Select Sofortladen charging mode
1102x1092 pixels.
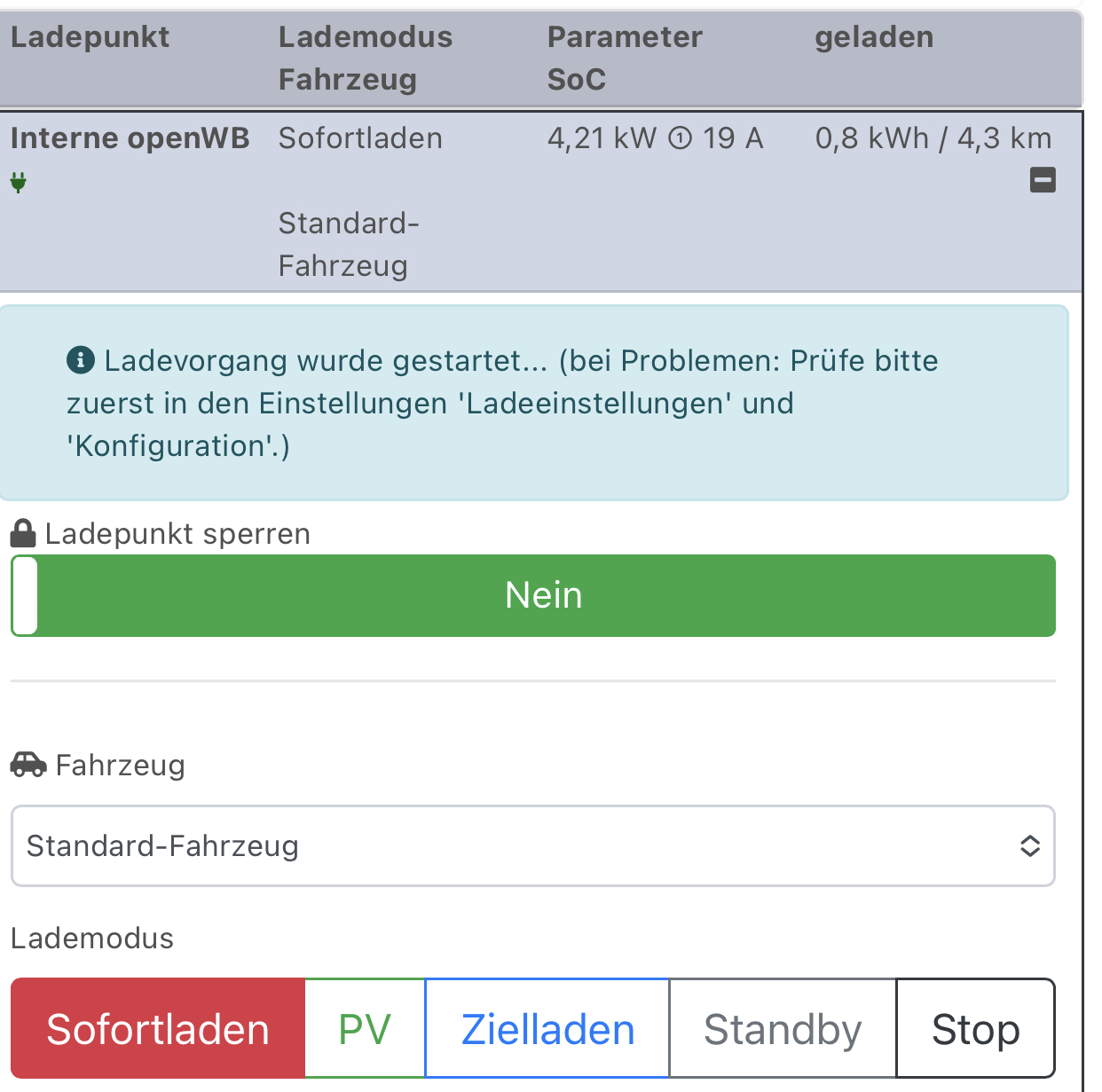click(x=158, y=1029)
